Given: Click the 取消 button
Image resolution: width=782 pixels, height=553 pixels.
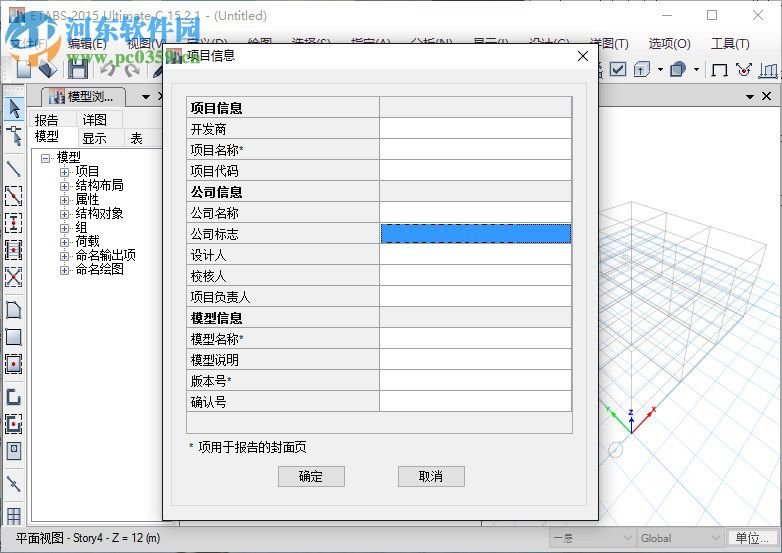Looking at the screenshot, I should [x=431, y=476].
